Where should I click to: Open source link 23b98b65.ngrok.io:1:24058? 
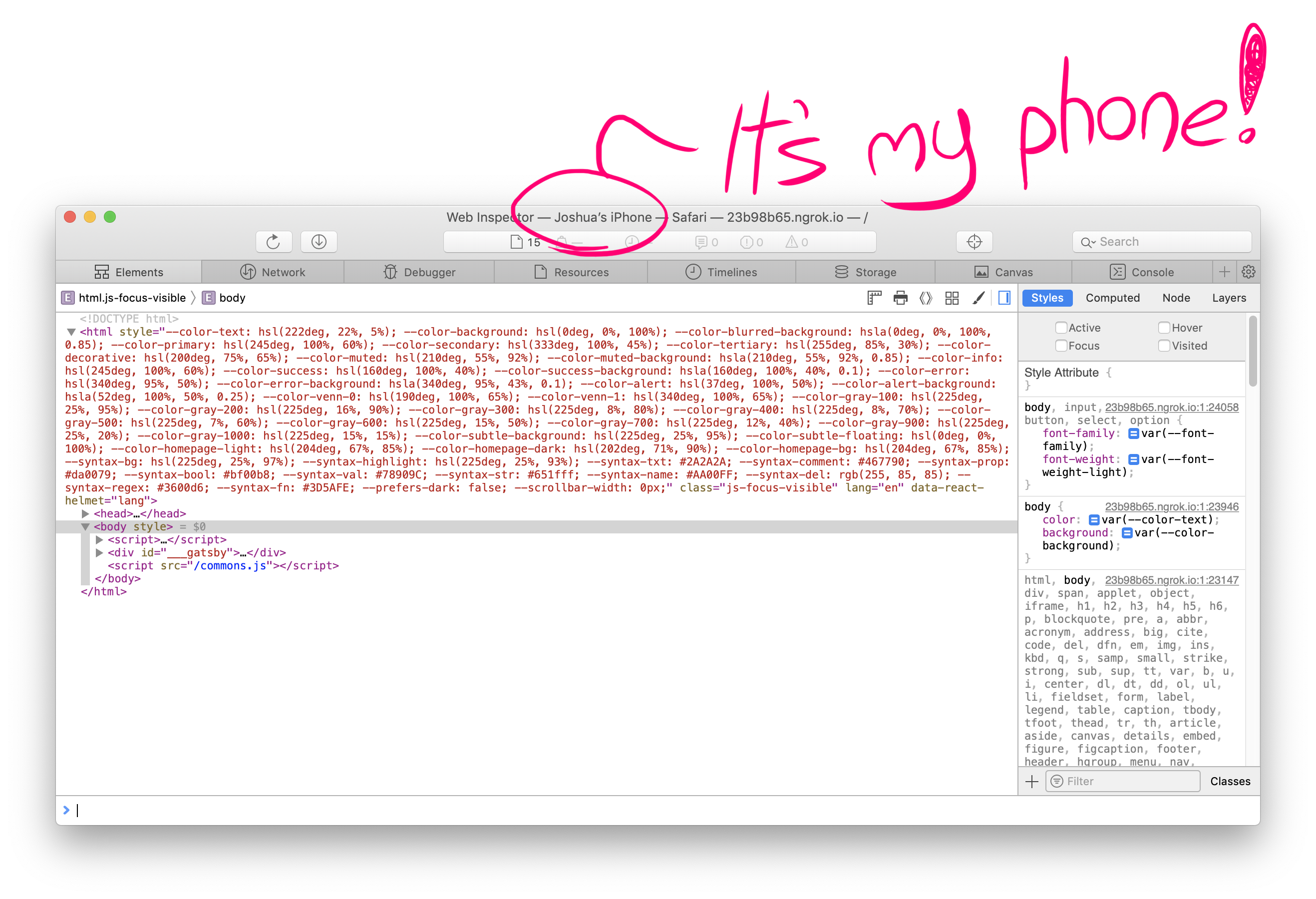1172,408
